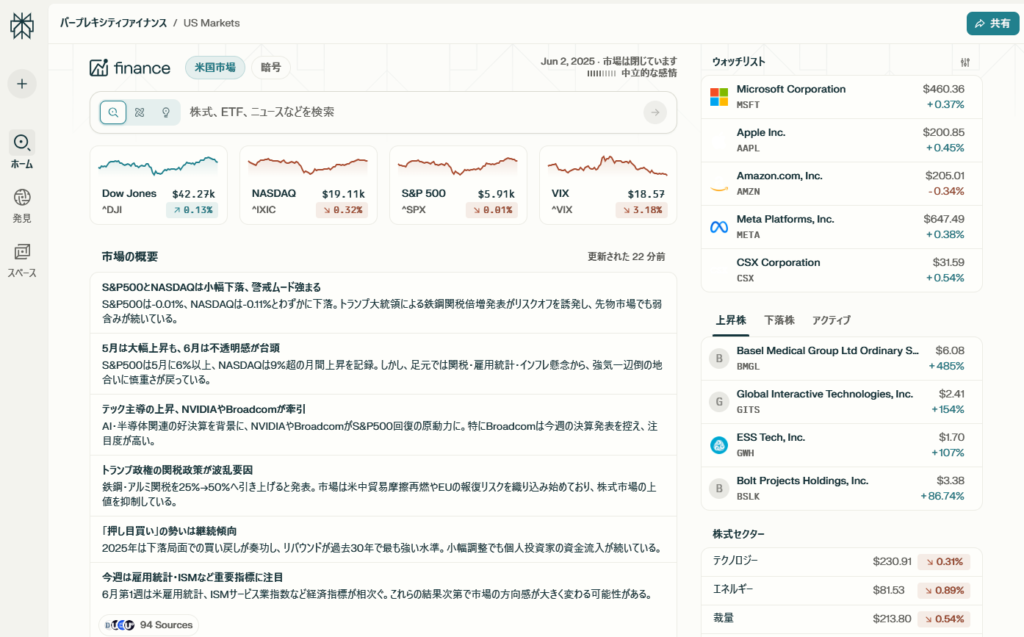This screenshot has width=1024, height=637.
Task: Open the 94 Sources button
Action: point(149,625)
